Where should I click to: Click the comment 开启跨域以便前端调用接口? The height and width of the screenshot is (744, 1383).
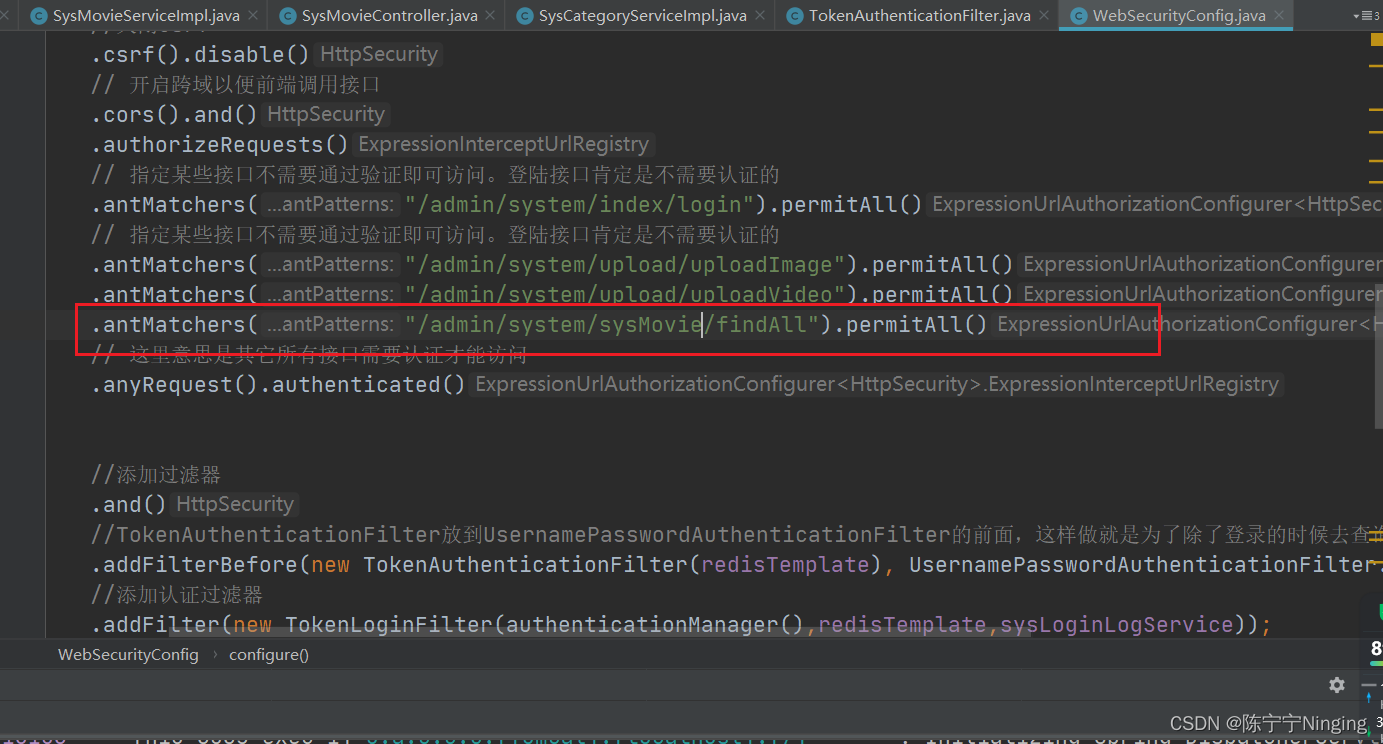[236, 85]
